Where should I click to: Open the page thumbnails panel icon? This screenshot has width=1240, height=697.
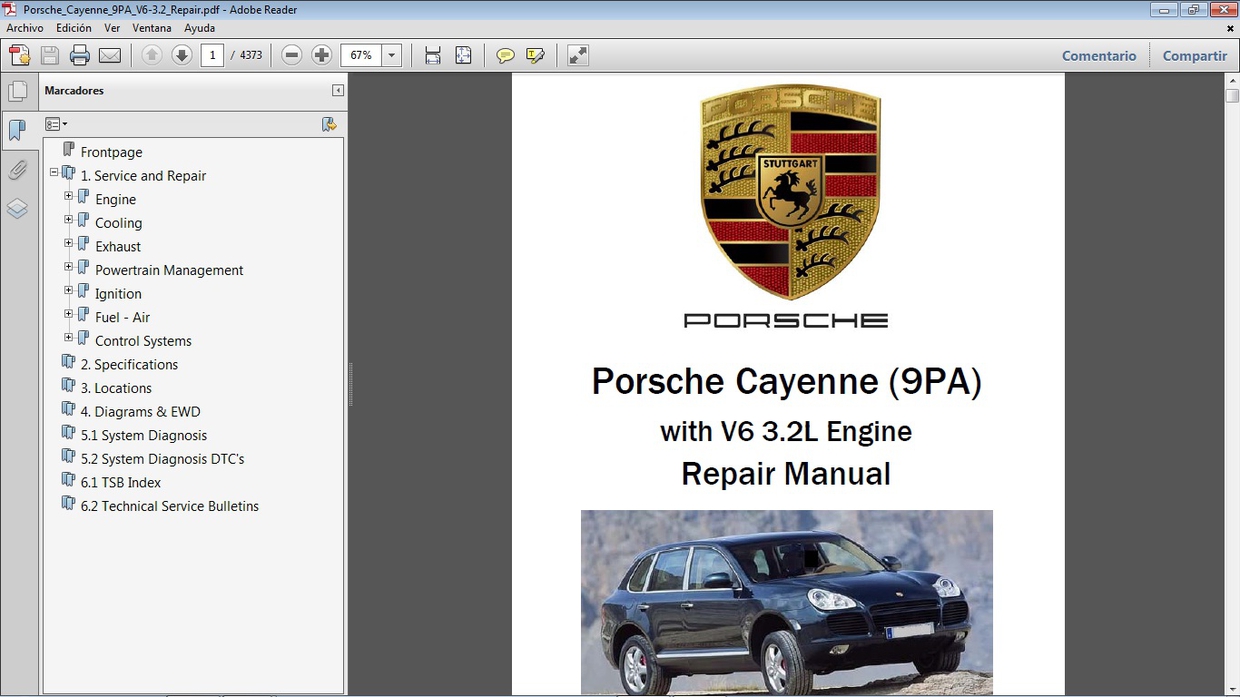click(x=19, y=91)
